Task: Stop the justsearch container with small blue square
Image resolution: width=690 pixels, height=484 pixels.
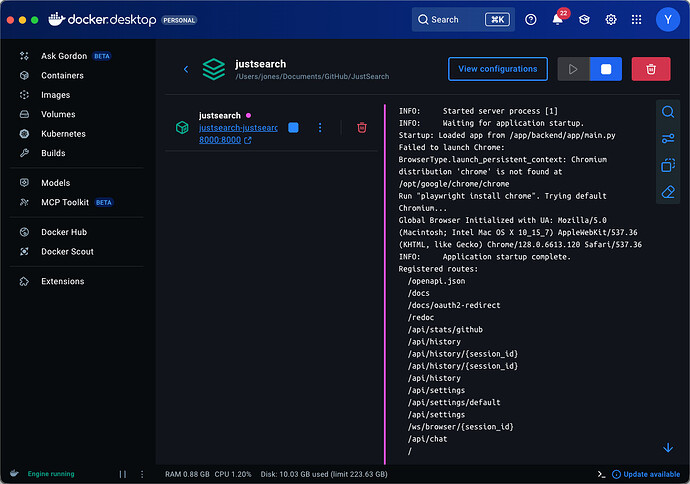Action: click(293, 128)
